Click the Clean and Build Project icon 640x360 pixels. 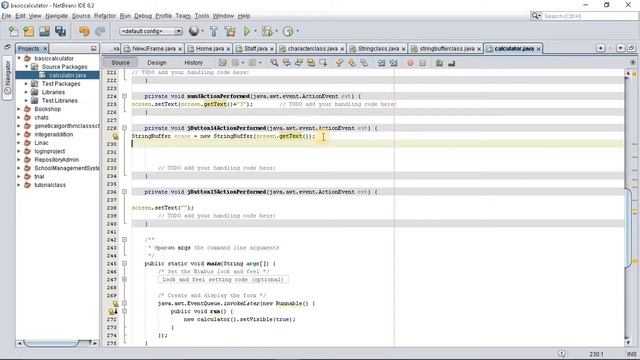coord(230,31)
